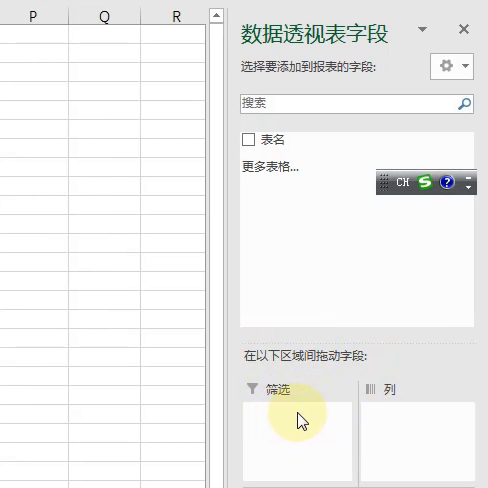Click the CH language indicator
The height and width of the screenshot is (488, 488).
[402, 182]
